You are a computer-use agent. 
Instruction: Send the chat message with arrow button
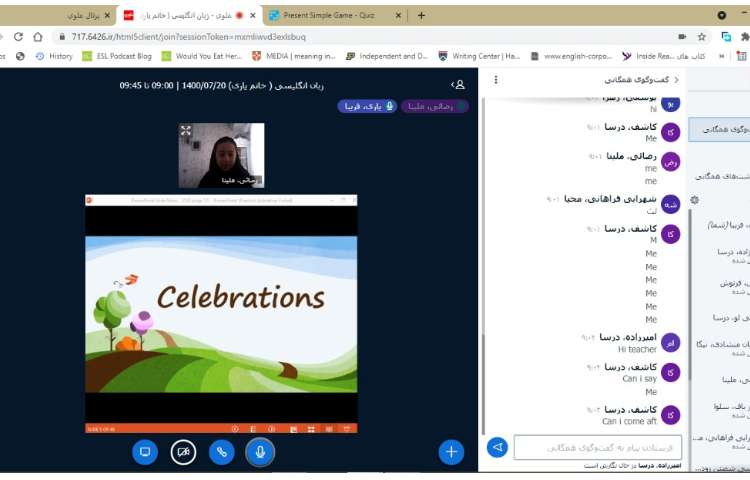point(497,447)
